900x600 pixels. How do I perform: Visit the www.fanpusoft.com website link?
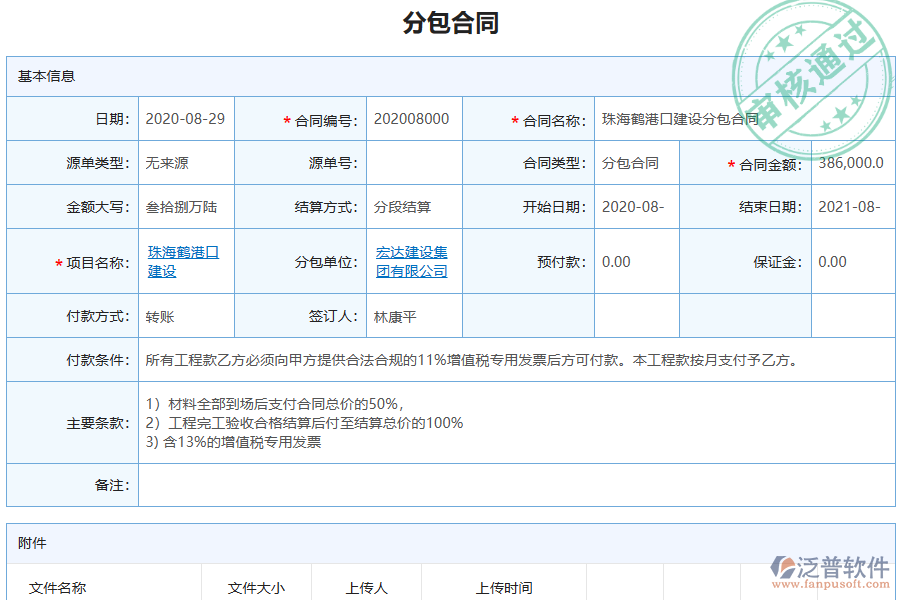(x=831, y=582)
